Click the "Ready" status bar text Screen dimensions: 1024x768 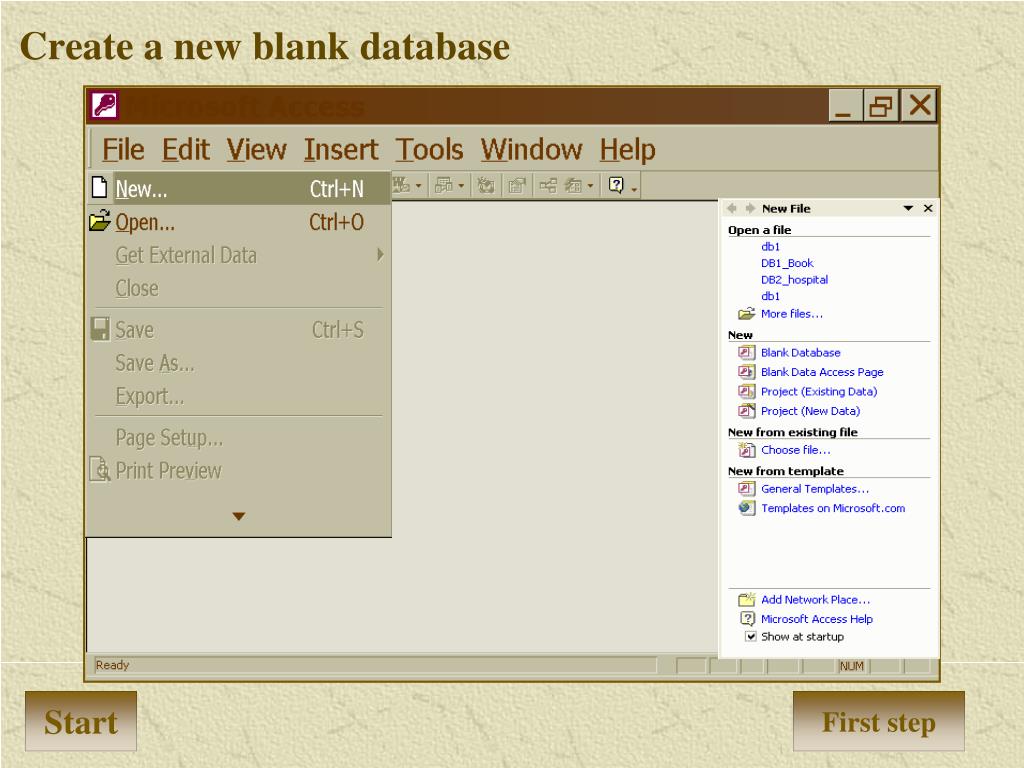(112, 665)
